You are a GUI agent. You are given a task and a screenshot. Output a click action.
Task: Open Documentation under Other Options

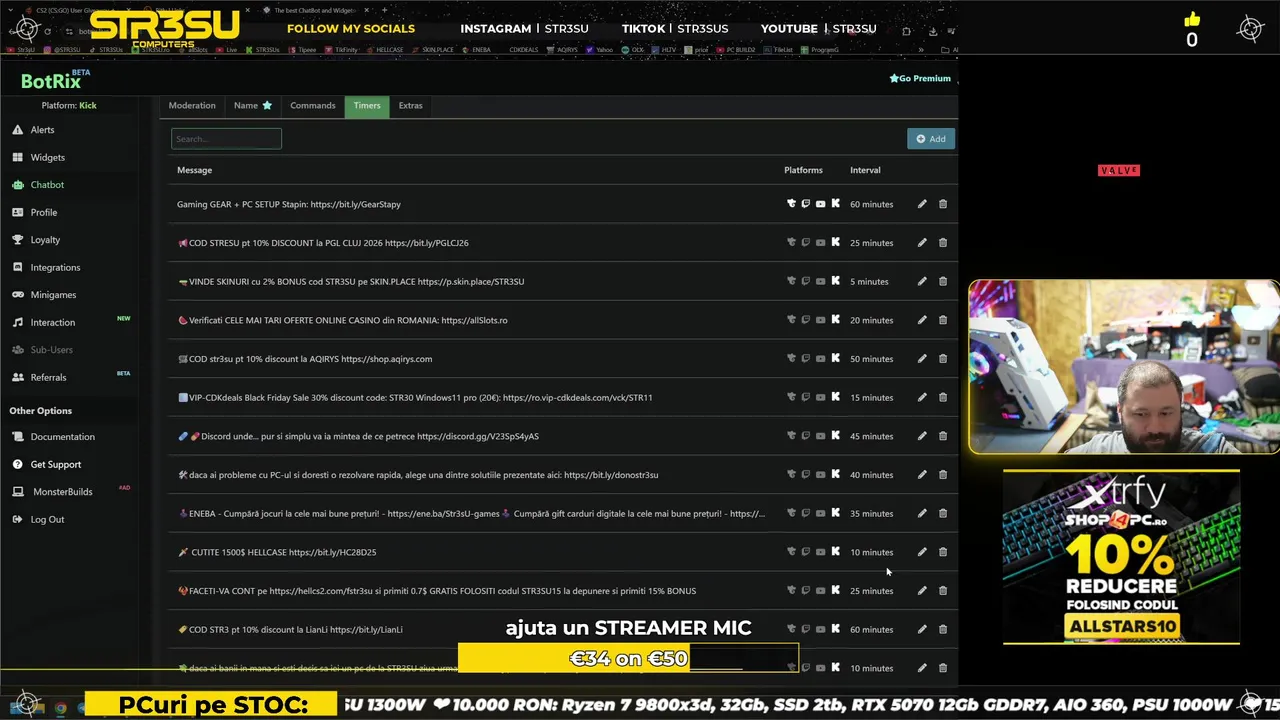[x=62, y=437]
